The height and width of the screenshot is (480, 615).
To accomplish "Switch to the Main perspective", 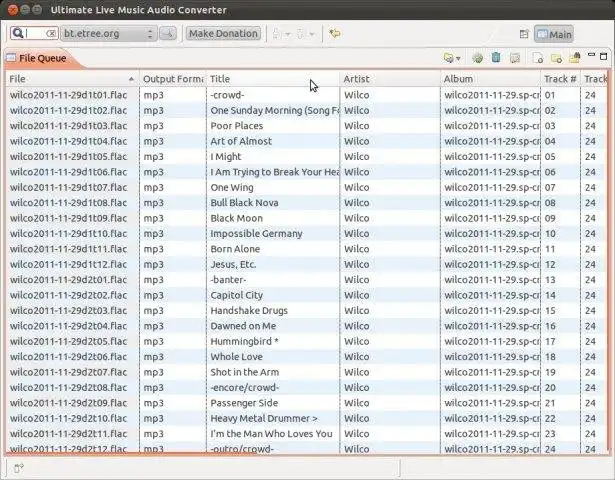I will (x=554, y=35).
